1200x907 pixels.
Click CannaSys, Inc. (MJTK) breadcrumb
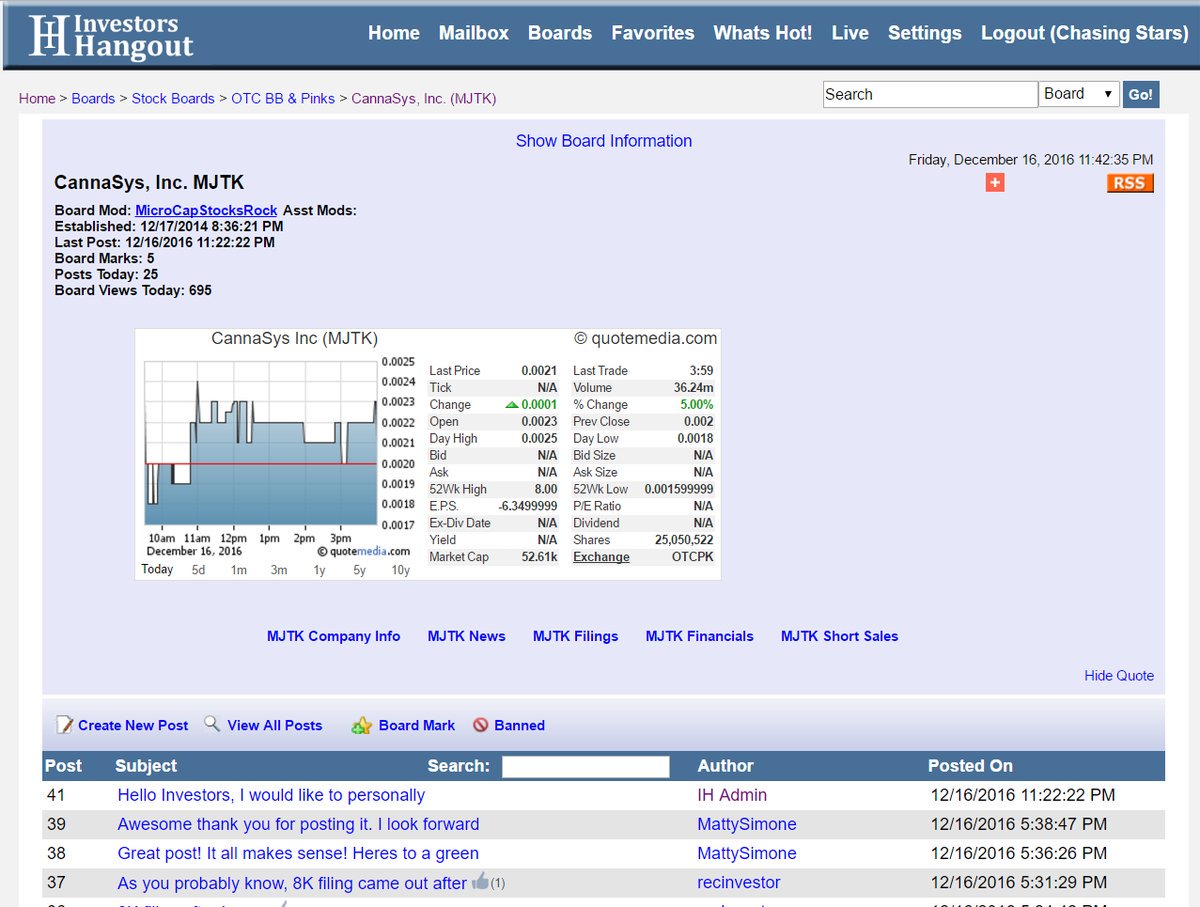(x=424, y=98)
